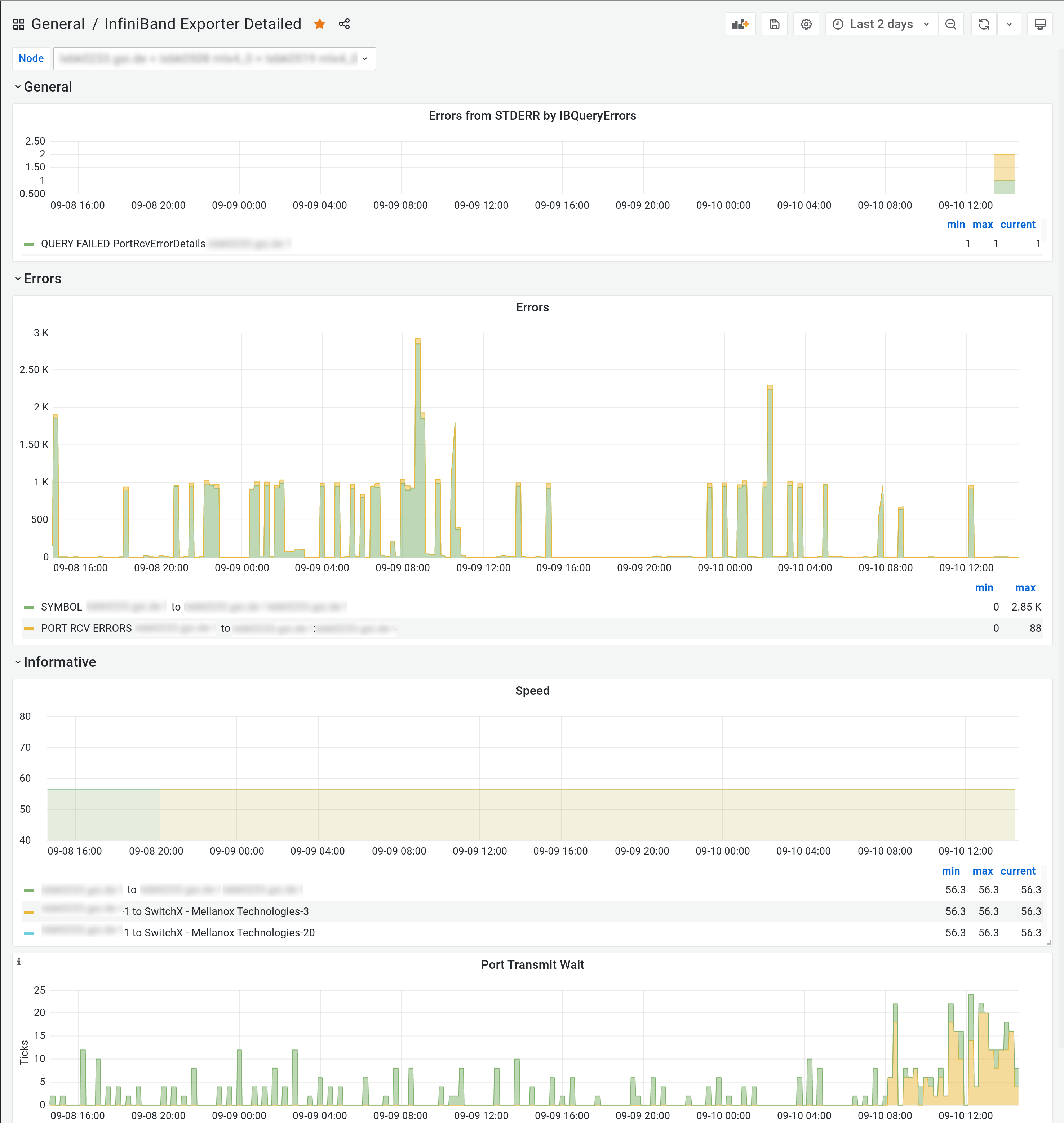
Task: Click the Add panel icon
Action: coord(740,25)
